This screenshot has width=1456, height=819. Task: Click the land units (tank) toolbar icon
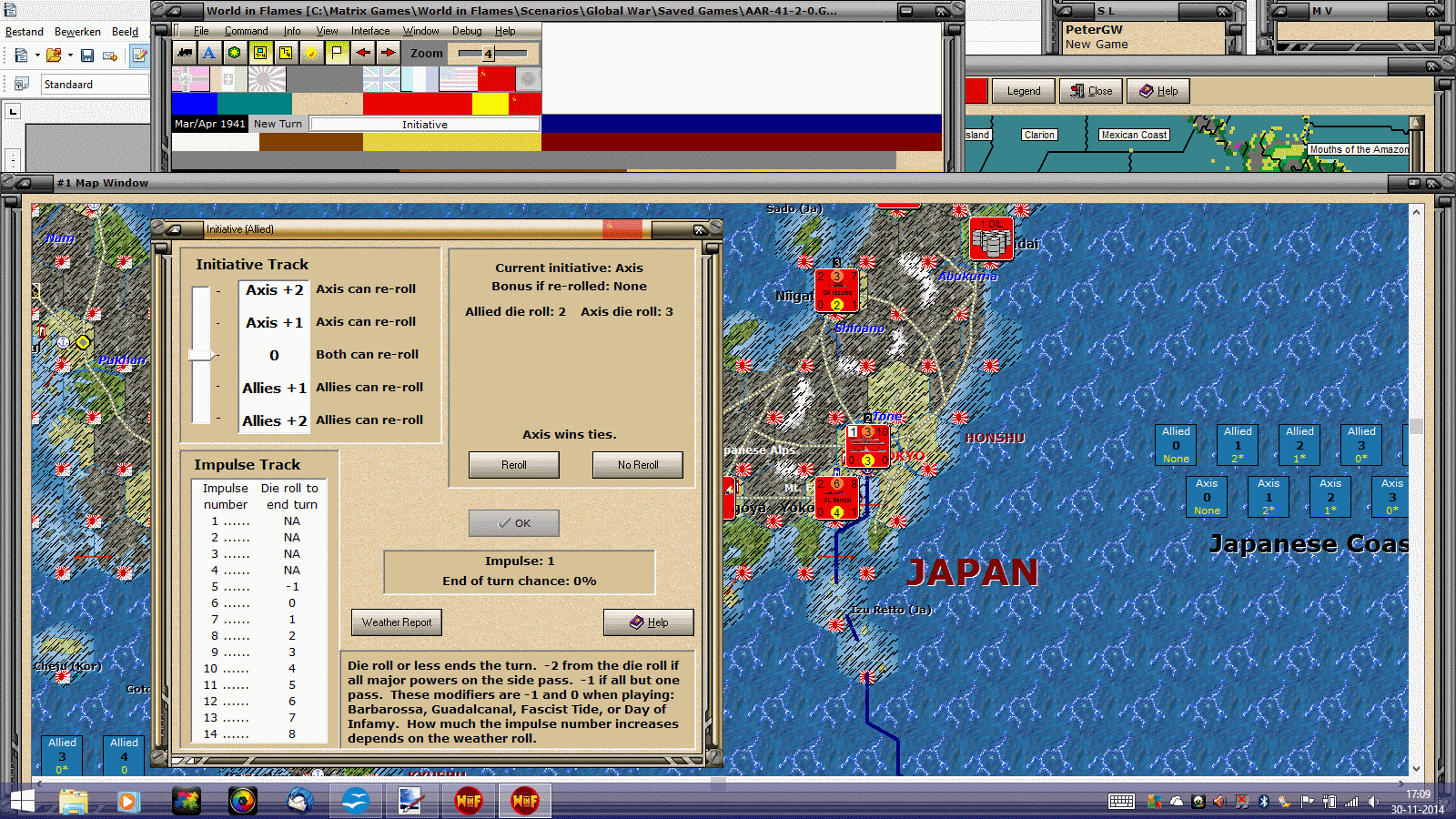pyautogui.click(x=185, y=53)
